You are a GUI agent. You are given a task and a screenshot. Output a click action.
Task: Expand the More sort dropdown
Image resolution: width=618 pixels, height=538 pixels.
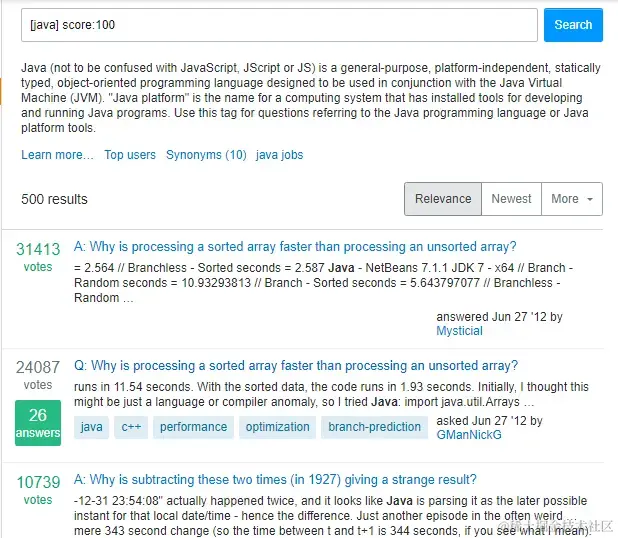click(x=572, y=199)
